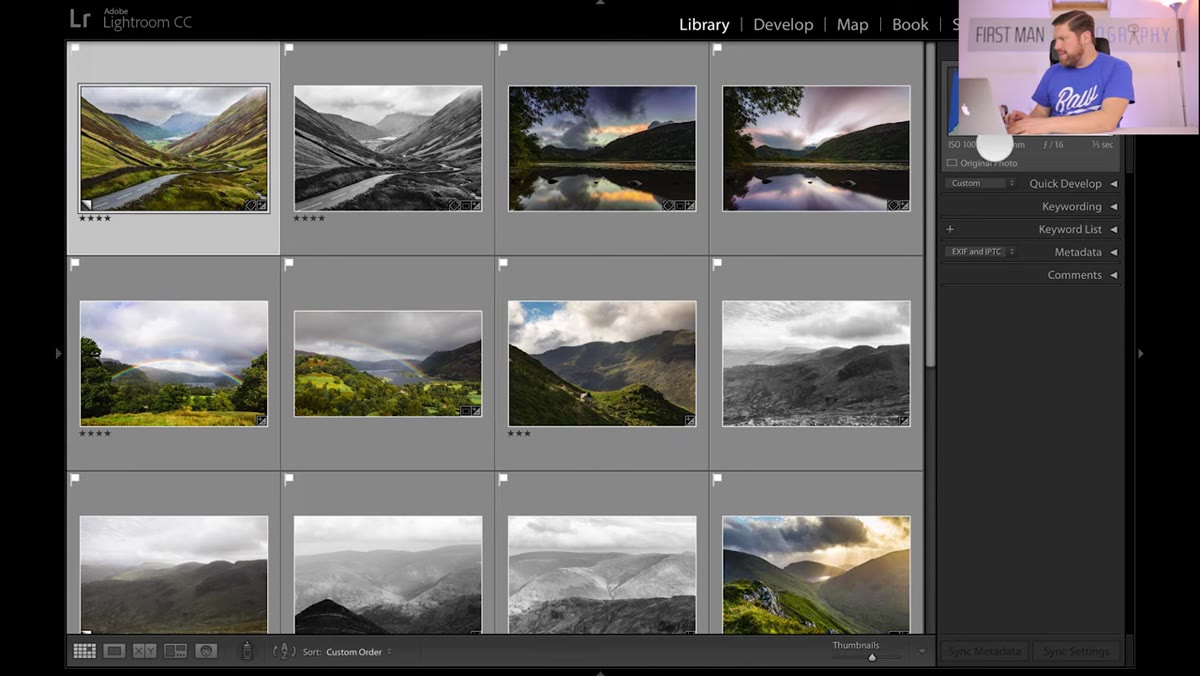Open Survey view from the toolbar
The width and height of the screenshot is (1200, 676).
pyautogui.click(x=176, y=651)
